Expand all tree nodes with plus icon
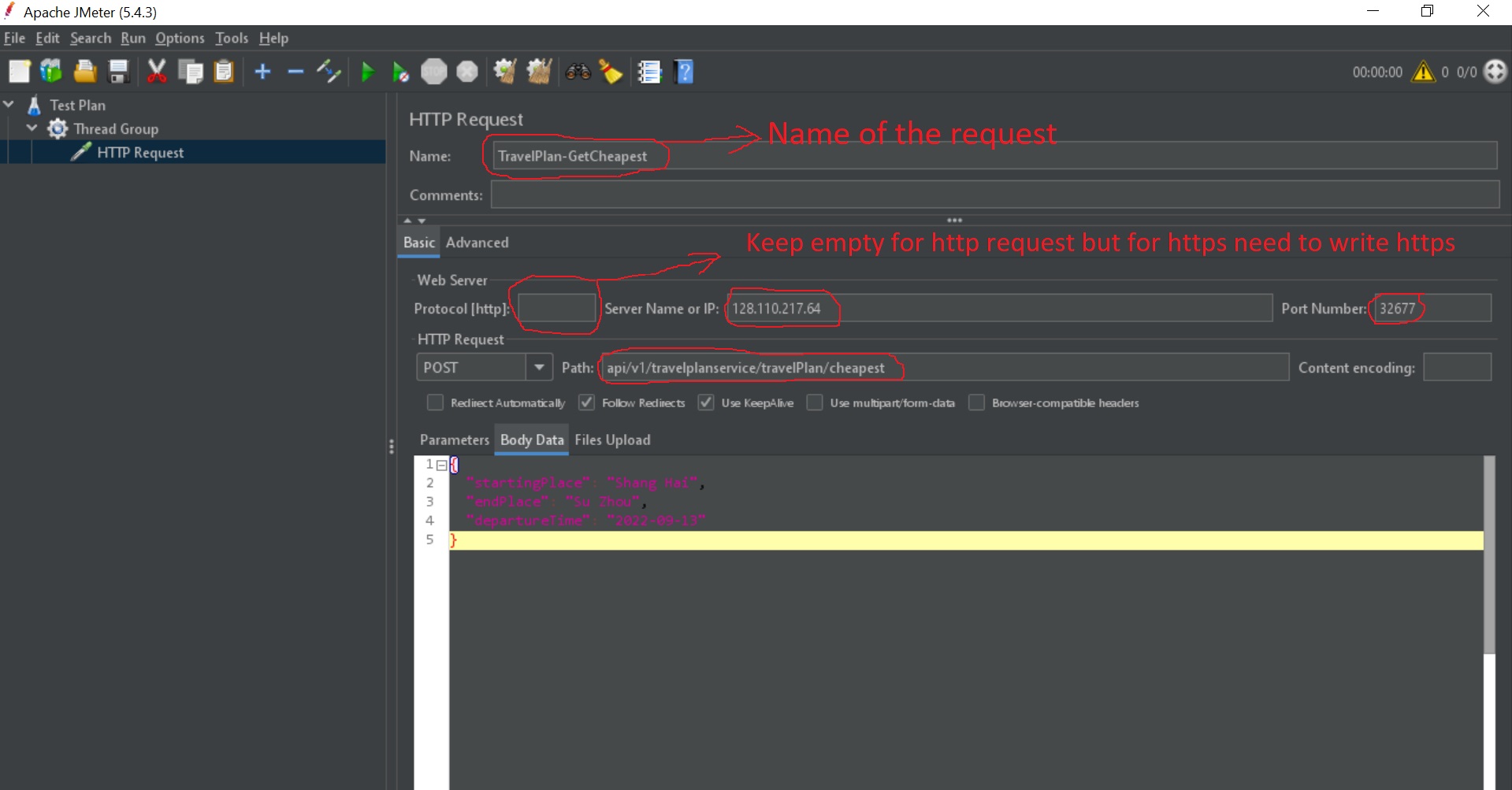 [x=262, y=72]
